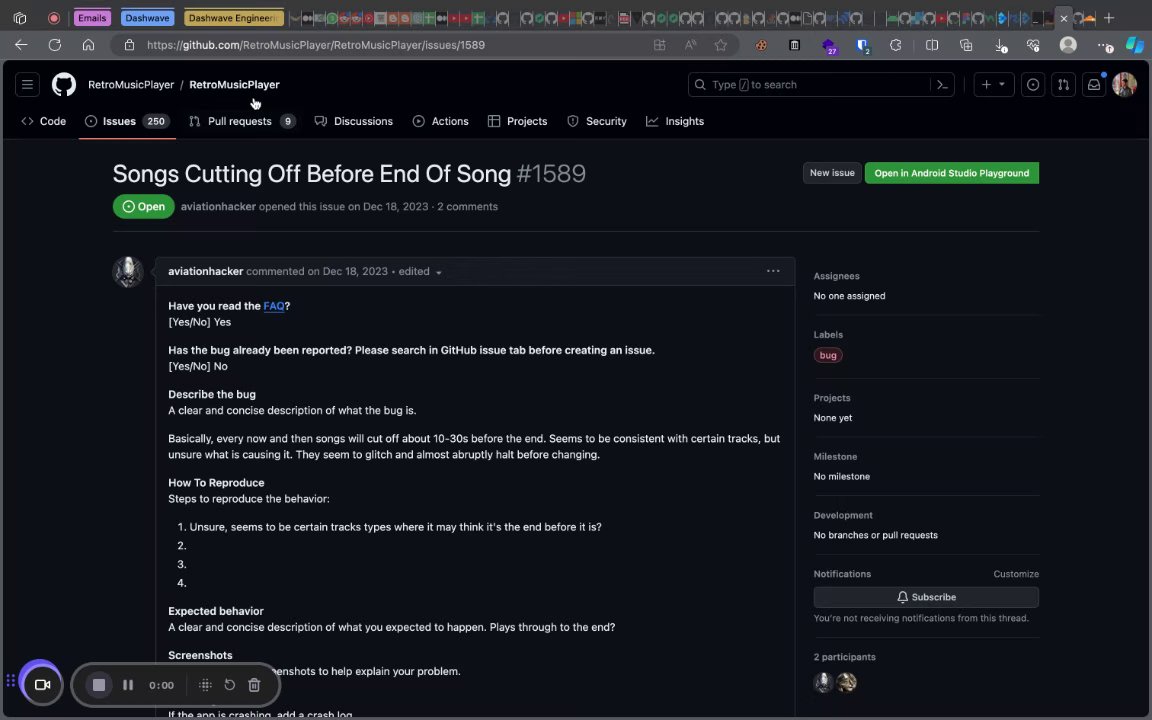Subscribe to thread notifications
The width and height of the screenshot is (1152, 720).
click(926, 597)
